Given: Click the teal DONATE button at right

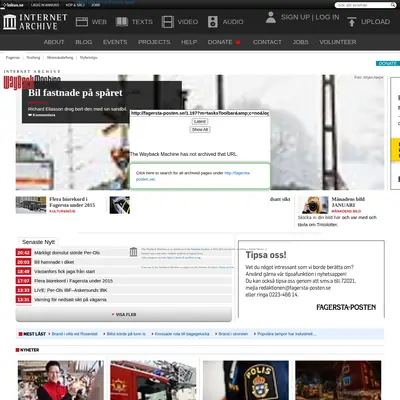Looking at the screenshot, I should tap(388, 63).
